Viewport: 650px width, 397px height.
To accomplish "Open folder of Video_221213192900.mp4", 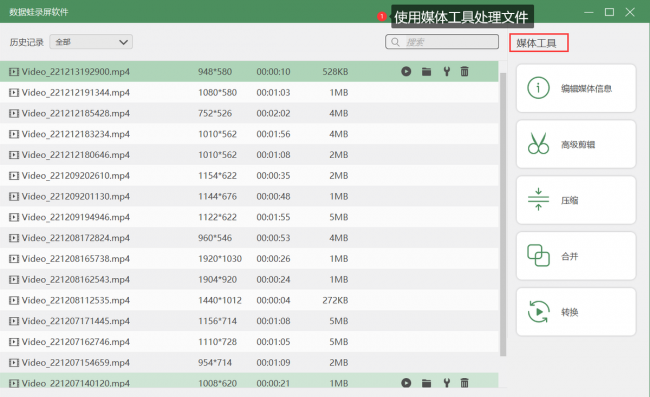I will 426,72.
